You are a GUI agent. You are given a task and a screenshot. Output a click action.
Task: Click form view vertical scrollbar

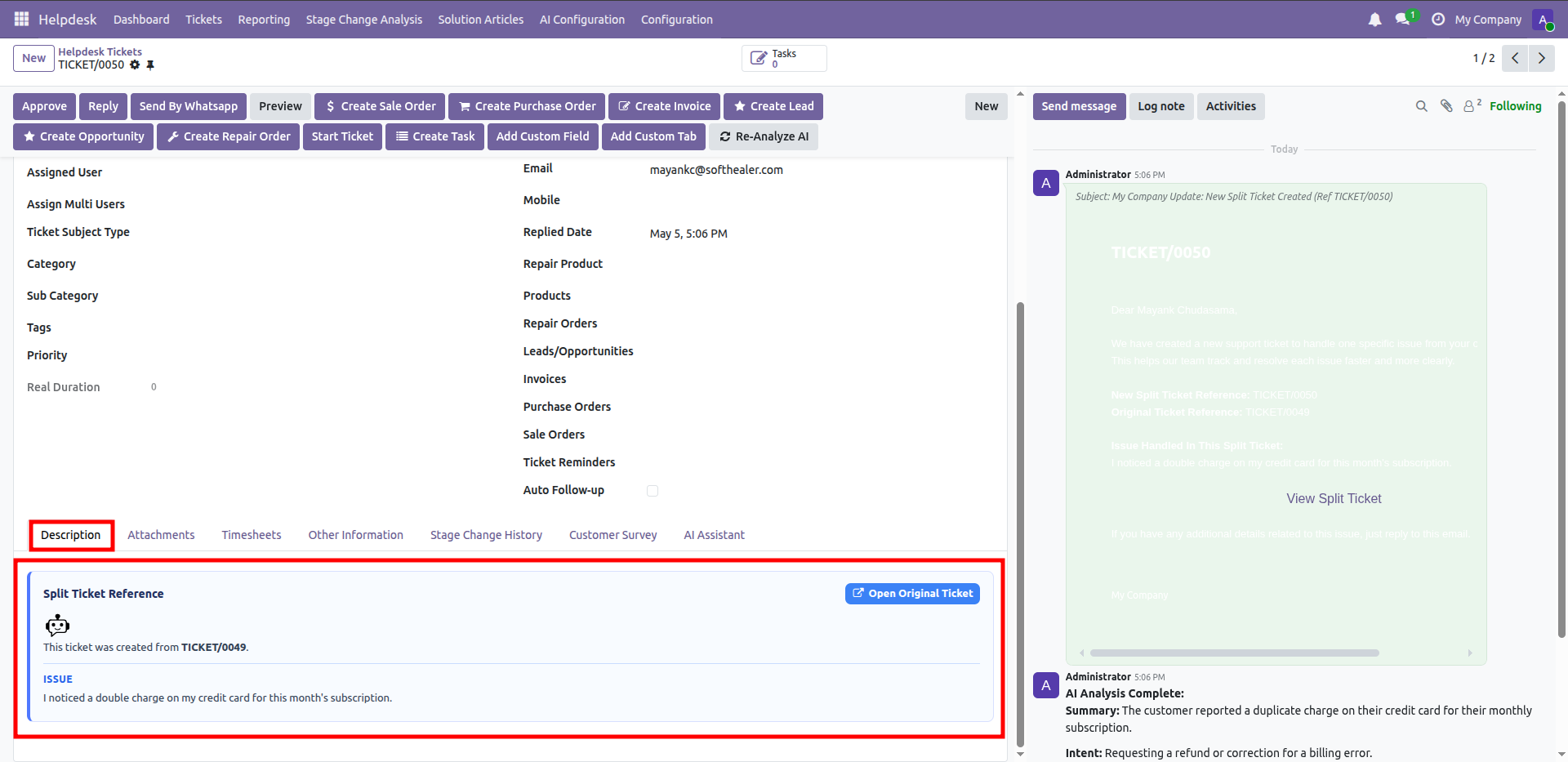pyautogui.click(x=1020, y=524)
